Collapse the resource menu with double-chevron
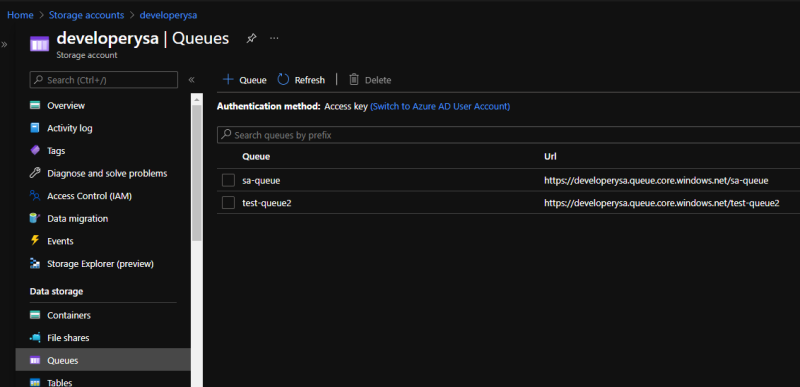This screenshot has height=387, width=800. pos(191,80)
